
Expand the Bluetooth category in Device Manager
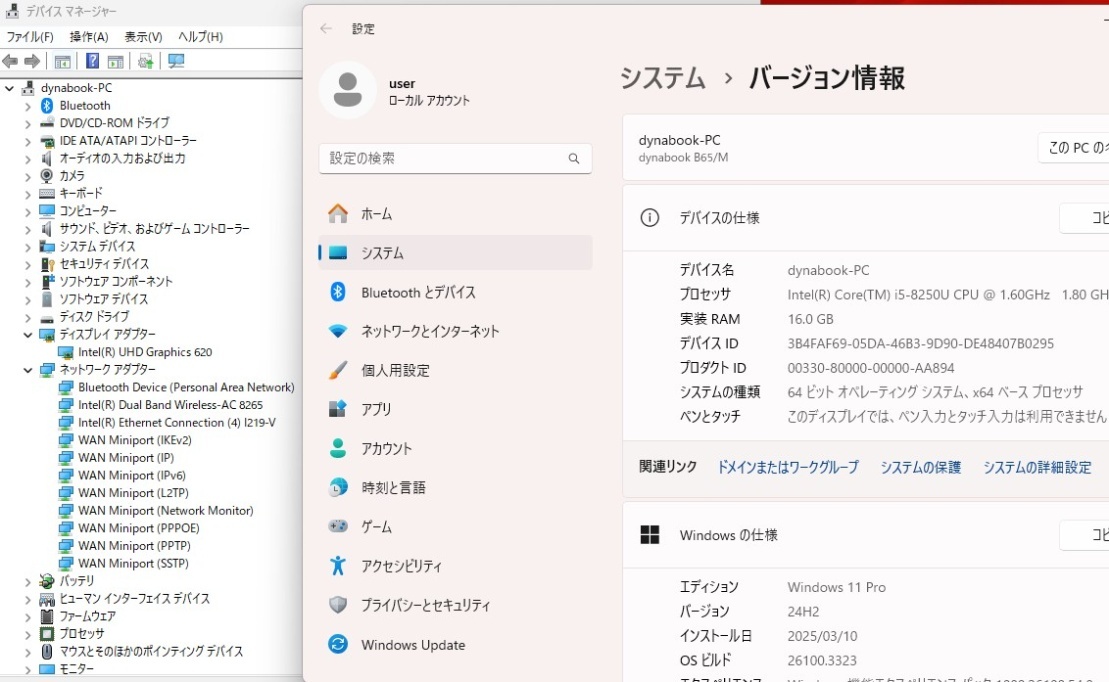coord(28,106)
